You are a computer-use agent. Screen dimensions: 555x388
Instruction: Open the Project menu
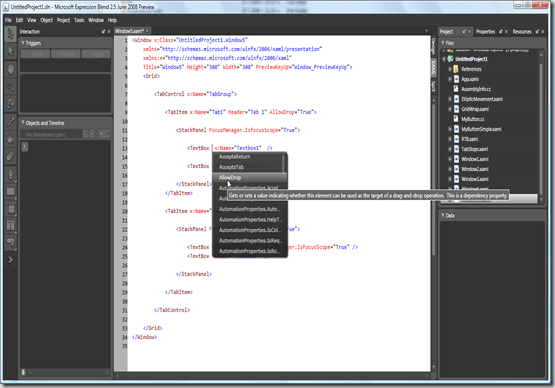[63, 20]
